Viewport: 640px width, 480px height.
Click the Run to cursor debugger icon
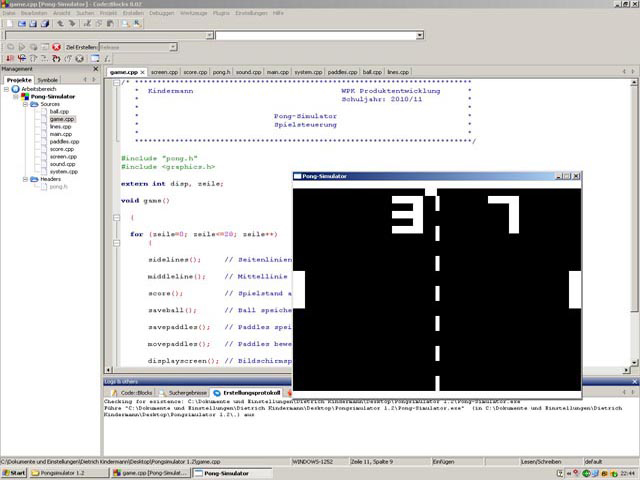click(22, 58)
